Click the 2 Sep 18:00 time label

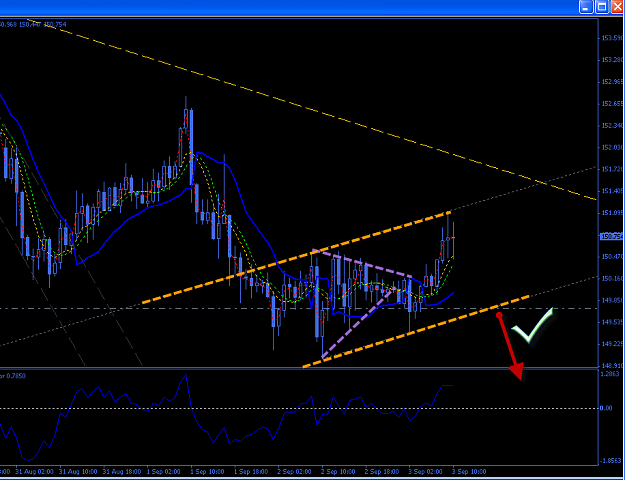pyautogui.click(x=382, y=472)
